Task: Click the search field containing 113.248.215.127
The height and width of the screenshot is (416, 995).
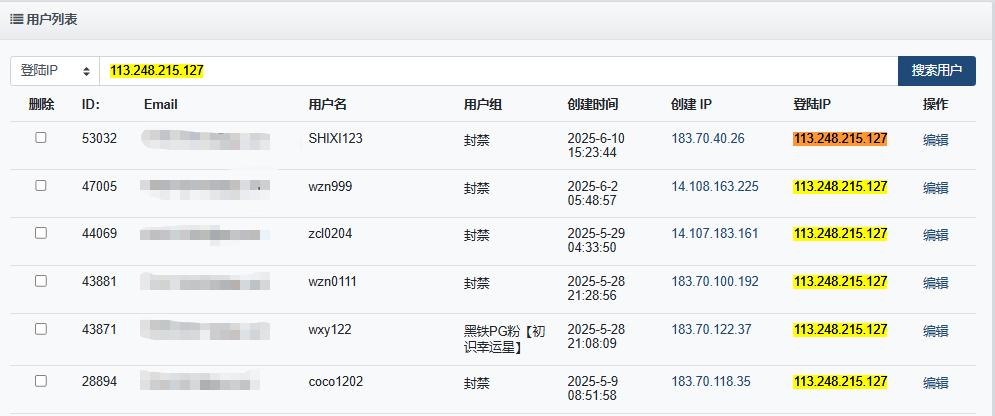Action: 498,71
